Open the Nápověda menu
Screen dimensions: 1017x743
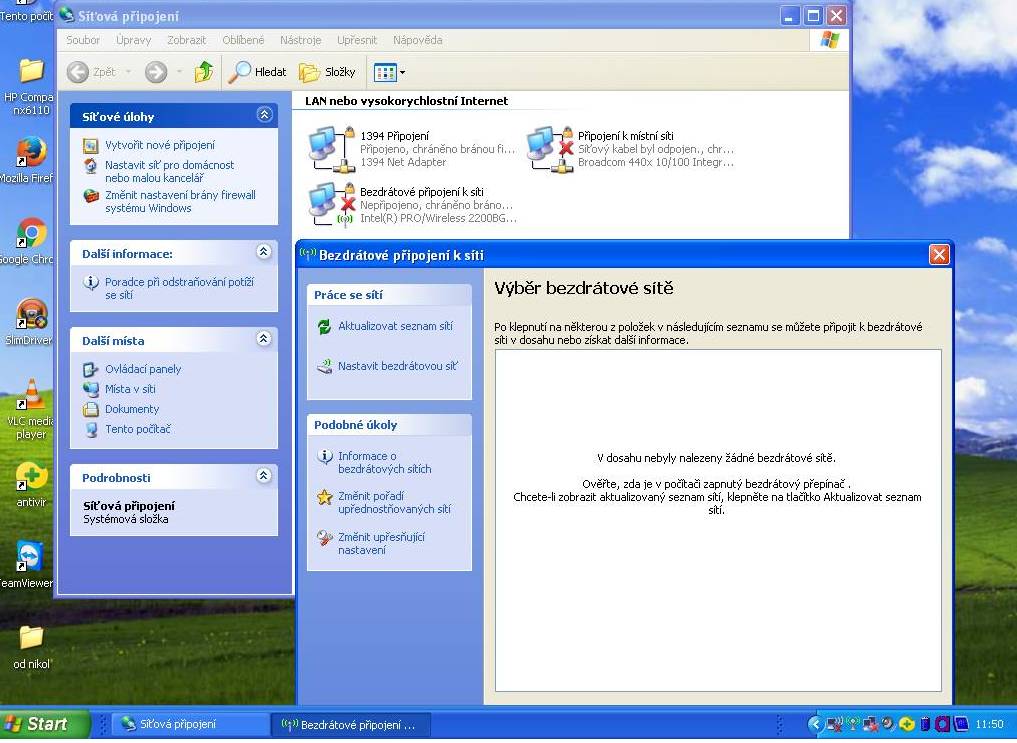(418, 40)
